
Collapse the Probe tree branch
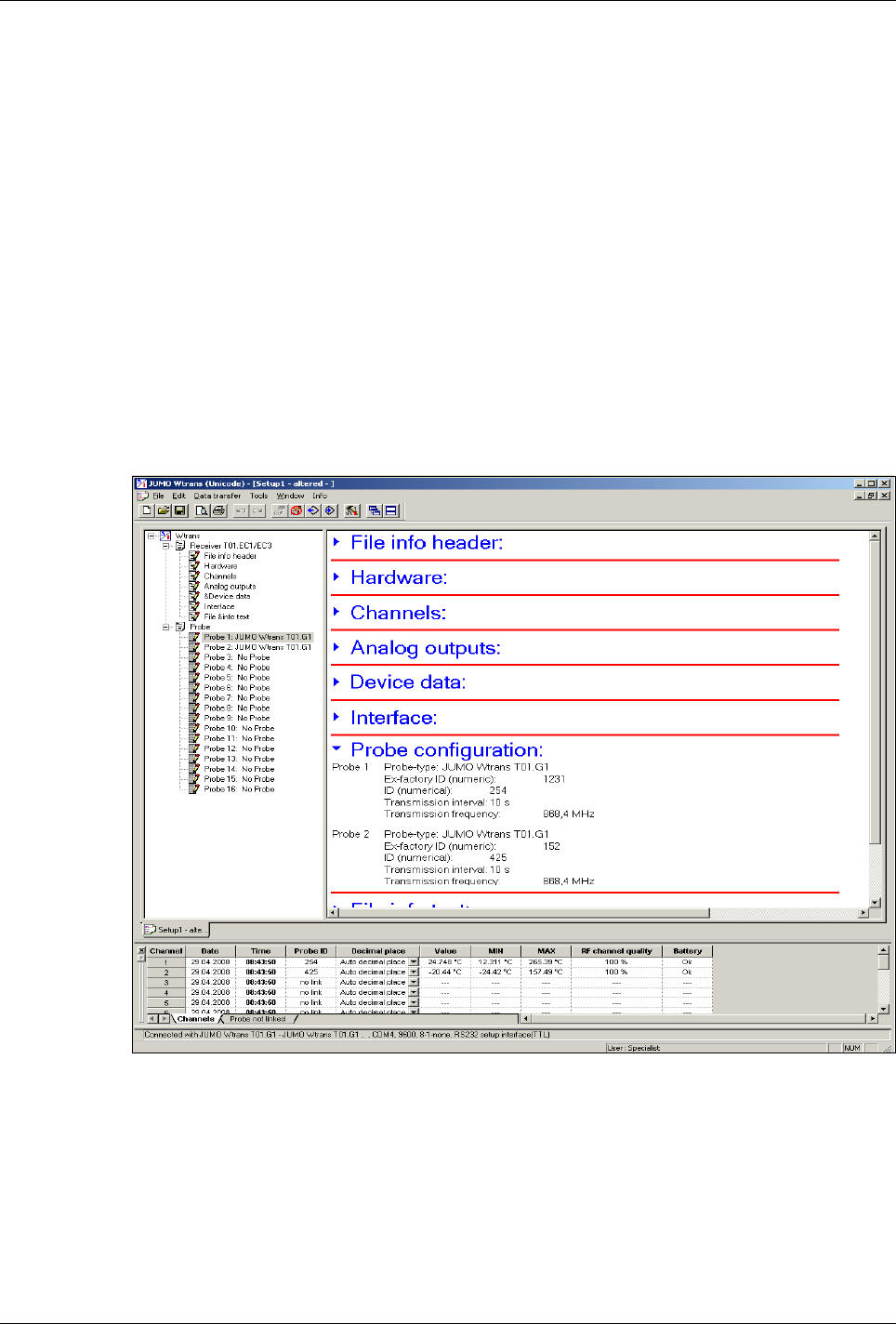click(x=166, y=627)
